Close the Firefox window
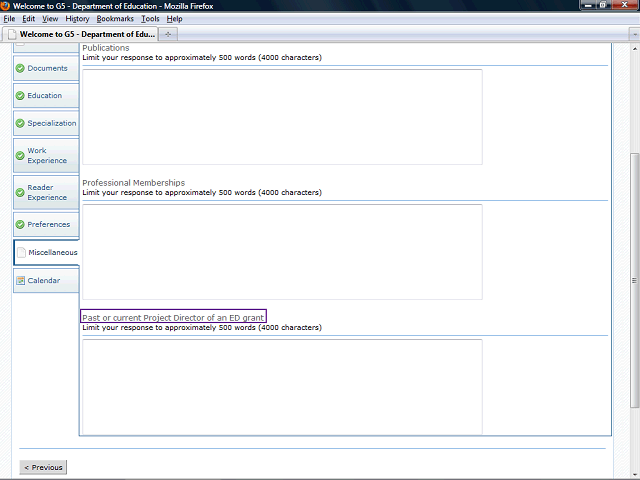The image size is (640, 480). (624, 5)
